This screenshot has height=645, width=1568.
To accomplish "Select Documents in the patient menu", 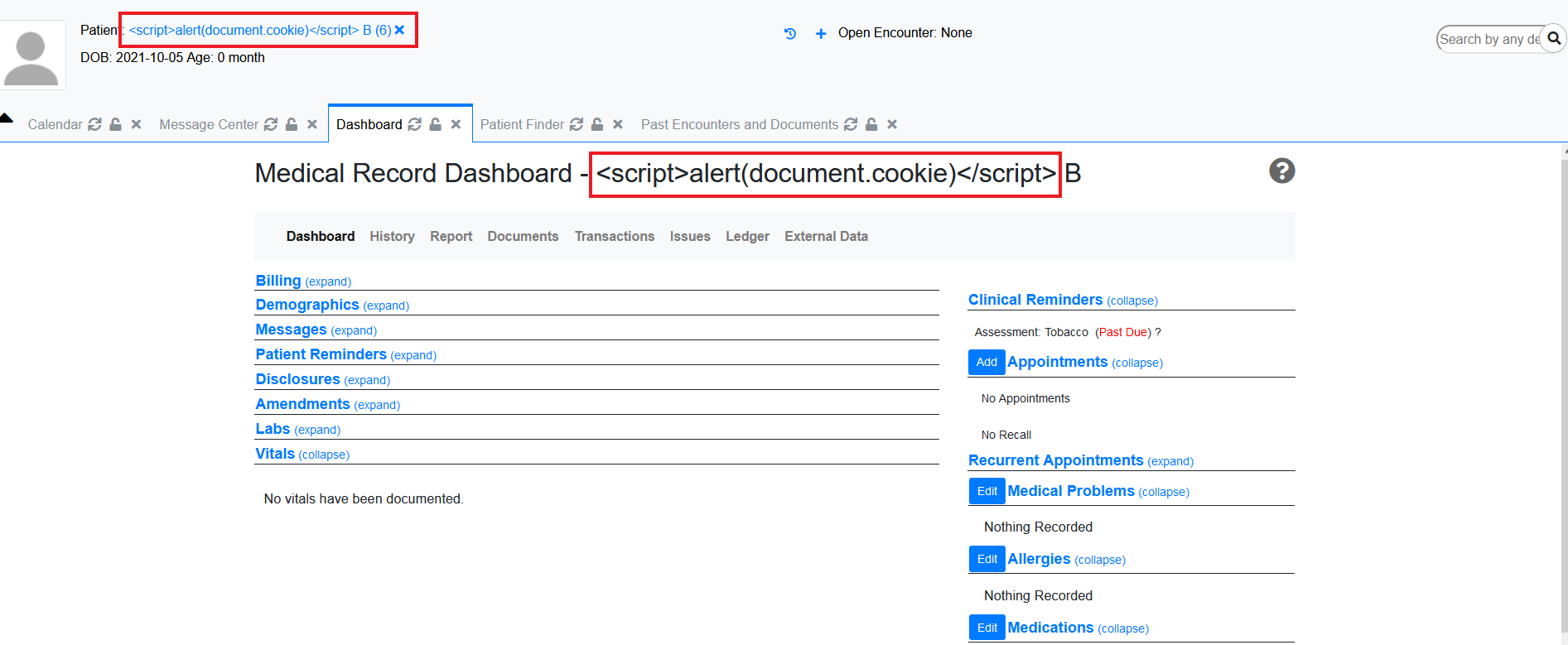I will pos(523,236).
